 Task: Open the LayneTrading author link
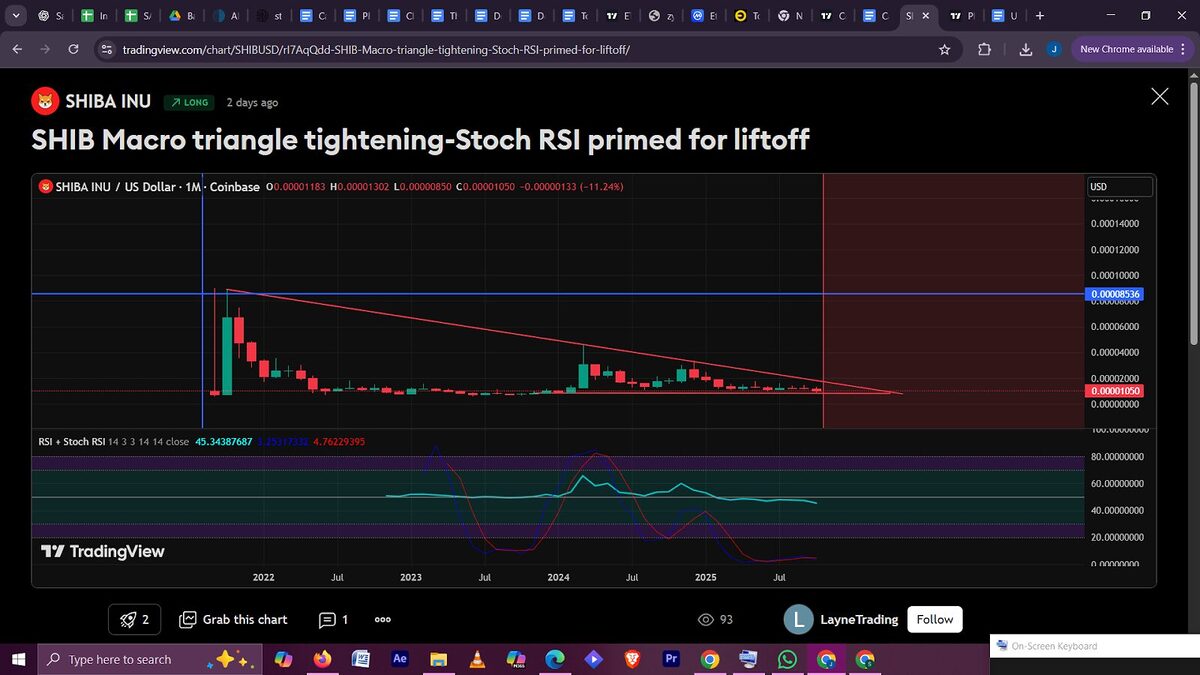(x=859, y=620)
